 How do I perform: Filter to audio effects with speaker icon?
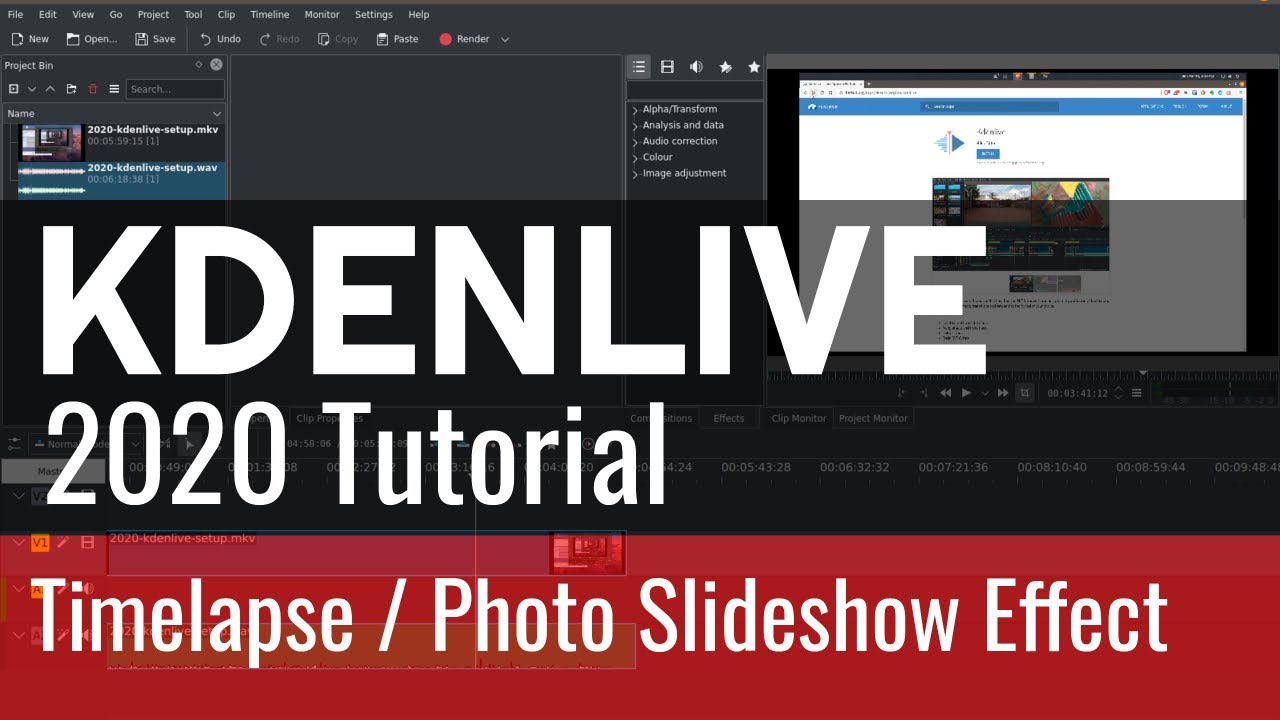[x=696, y=67]
